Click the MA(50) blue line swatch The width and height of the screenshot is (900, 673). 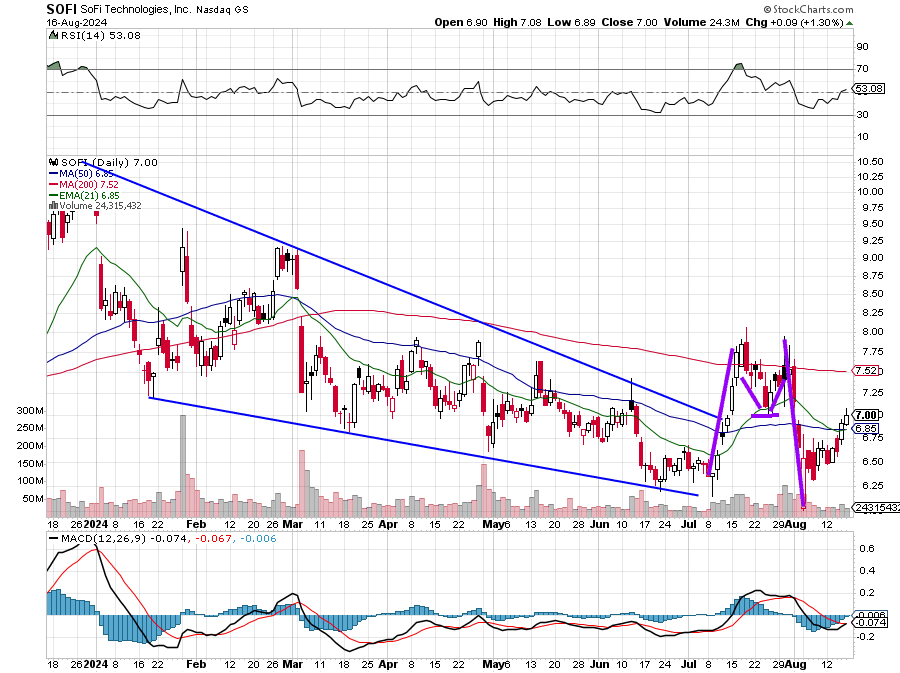point(53,173)
